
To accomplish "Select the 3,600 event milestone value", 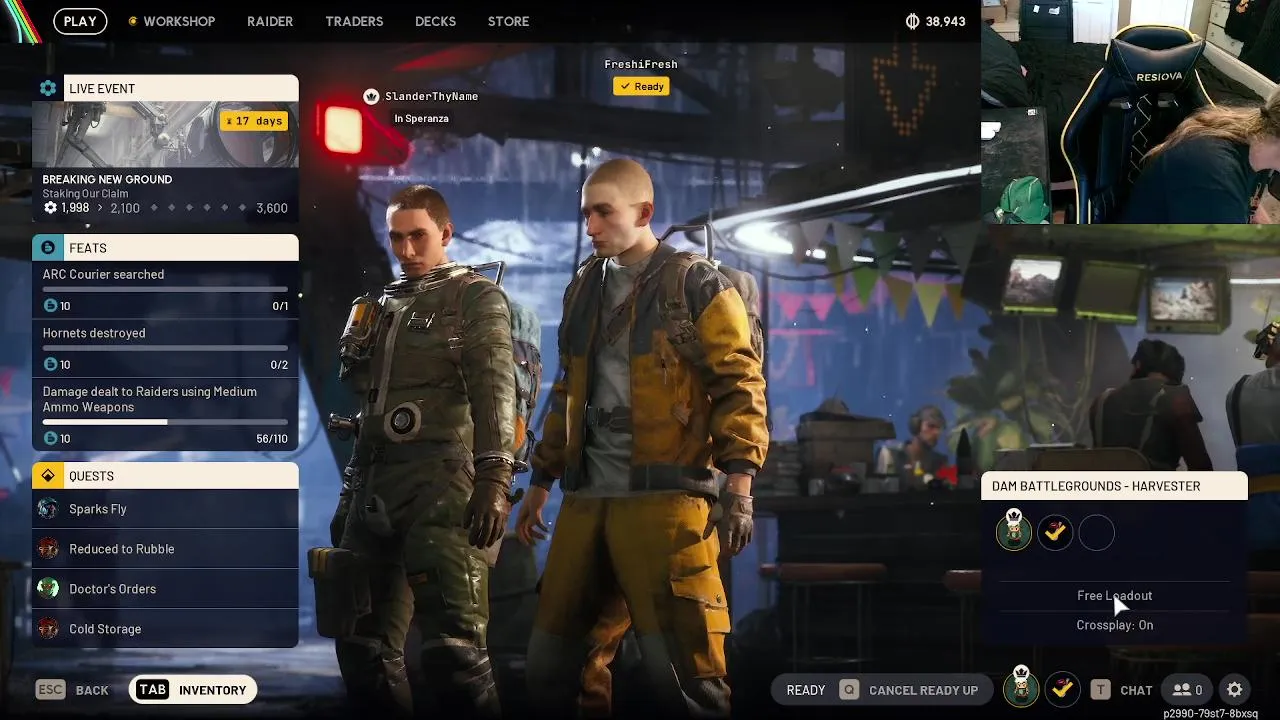I will (x=272, y=208).
